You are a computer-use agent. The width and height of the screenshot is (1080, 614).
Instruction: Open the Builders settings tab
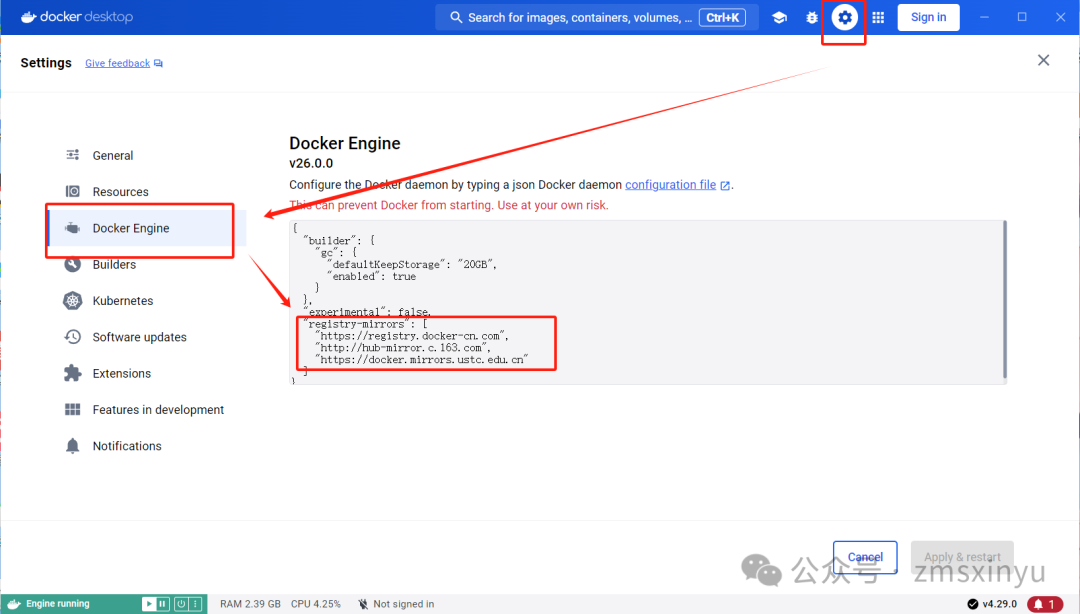[x=147, y=264]
